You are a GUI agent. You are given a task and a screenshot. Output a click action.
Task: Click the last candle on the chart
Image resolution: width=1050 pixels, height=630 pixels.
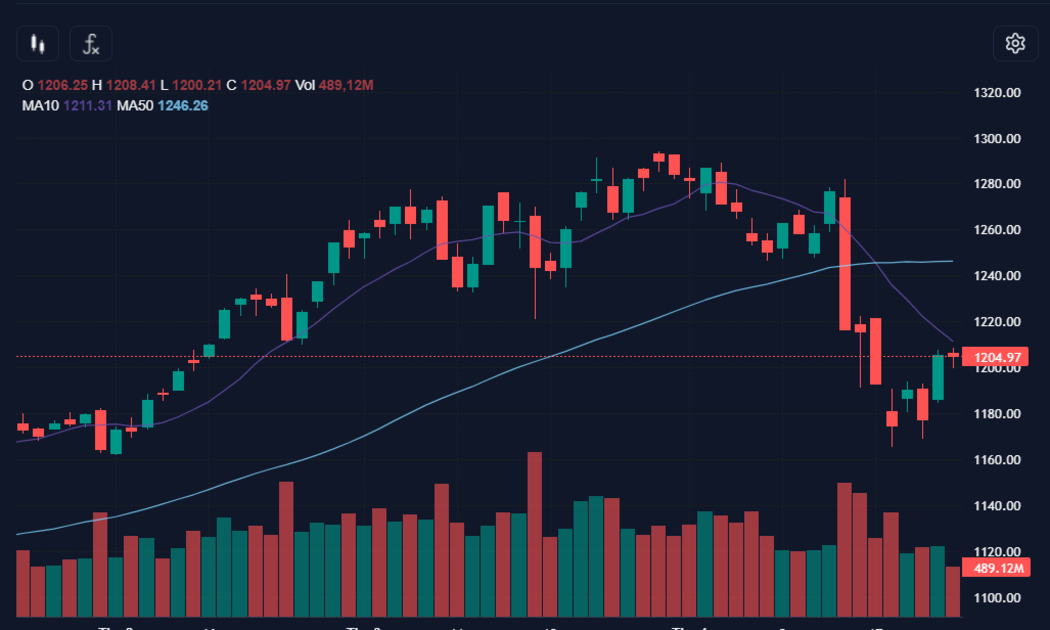pyautogui.click(x=953, y=354)
